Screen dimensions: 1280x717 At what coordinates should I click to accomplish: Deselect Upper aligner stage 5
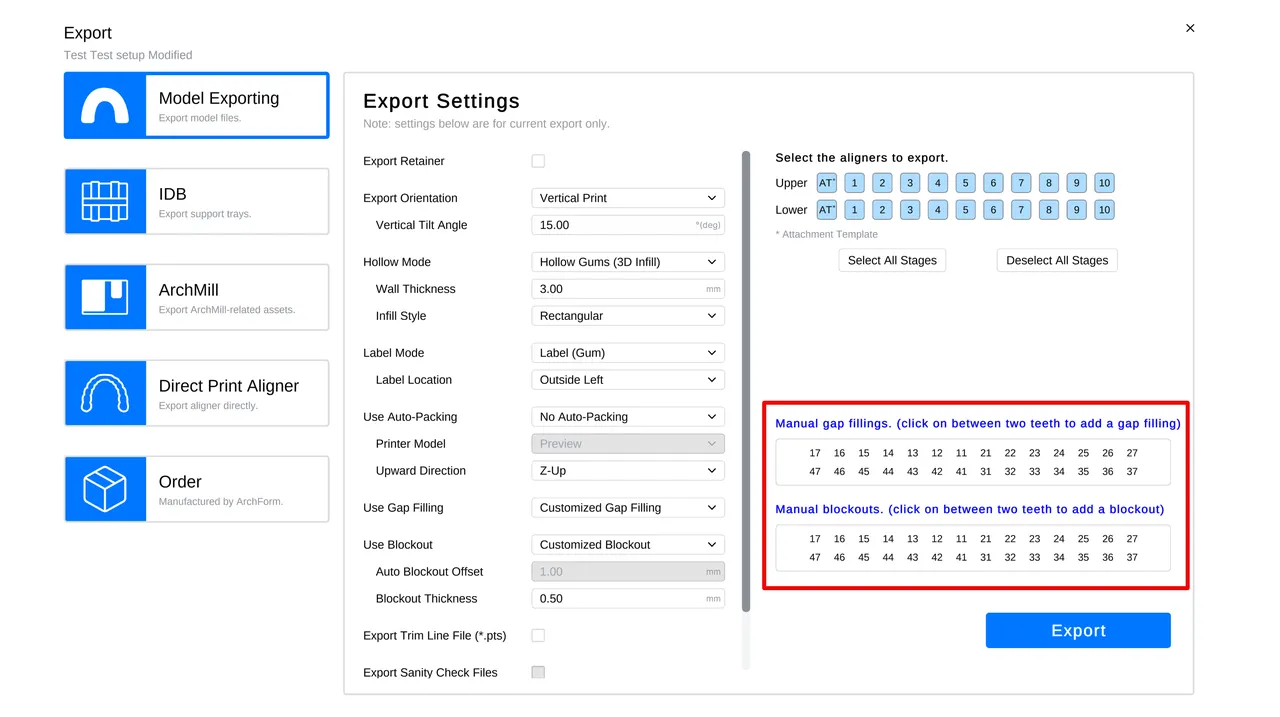(965, 183)
